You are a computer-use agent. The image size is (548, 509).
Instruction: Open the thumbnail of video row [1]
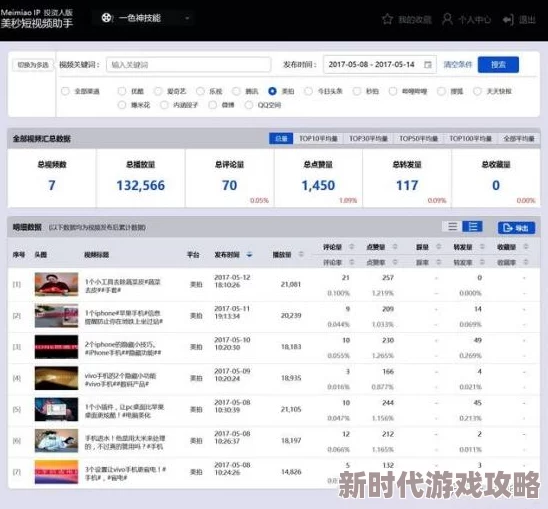[56, 284]
